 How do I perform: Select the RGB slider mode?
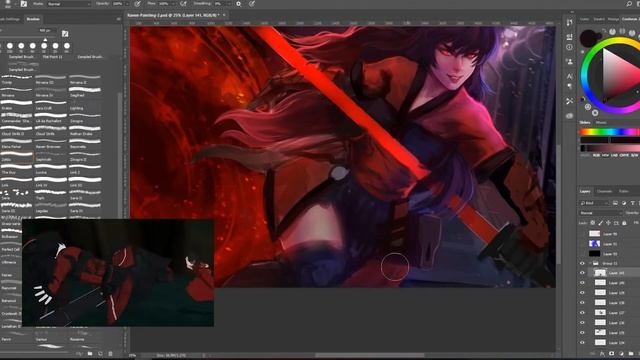596,156
